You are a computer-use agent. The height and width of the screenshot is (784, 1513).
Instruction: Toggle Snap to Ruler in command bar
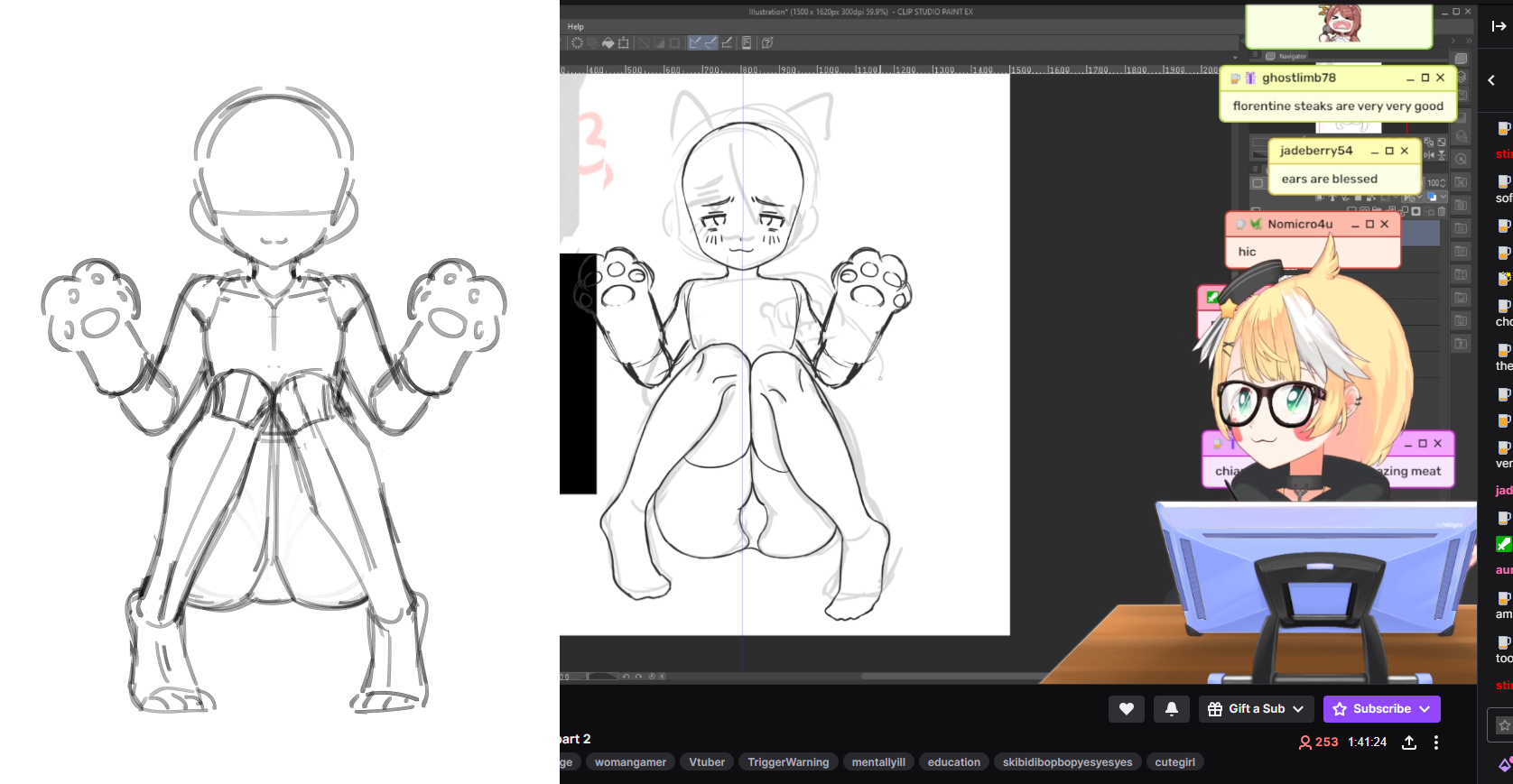click(x=694, y=43)
